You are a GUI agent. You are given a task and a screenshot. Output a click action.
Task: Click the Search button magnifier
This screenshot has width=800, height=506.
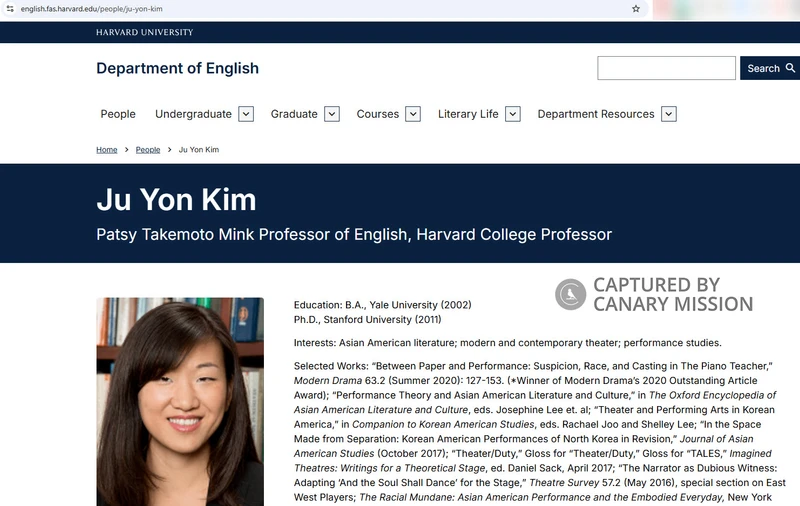point(790,68)
